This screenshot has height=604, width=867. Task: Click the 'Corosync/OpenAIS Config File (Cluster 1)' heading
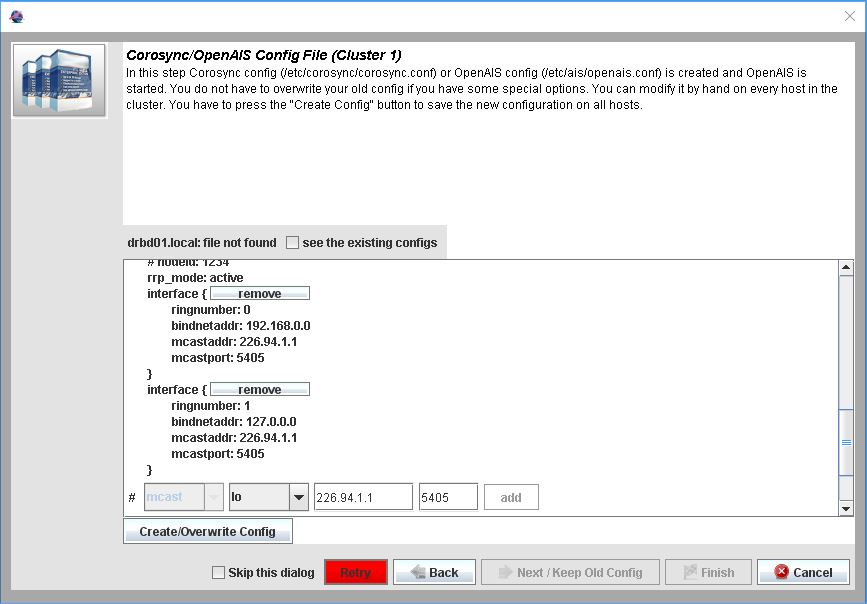pyautogui.click(x=264, y=55)
